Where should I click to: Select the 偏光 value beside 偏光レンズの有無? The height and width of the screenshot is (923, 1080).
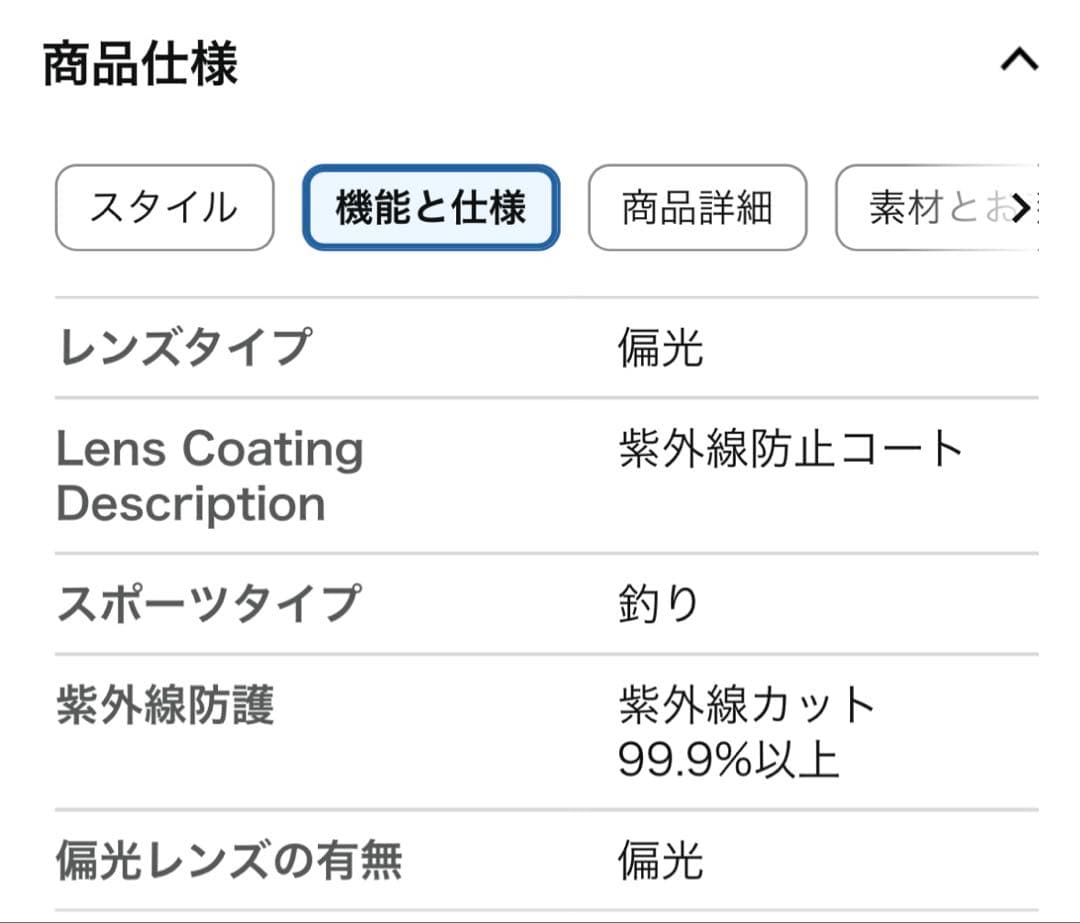tap(660, 861)
